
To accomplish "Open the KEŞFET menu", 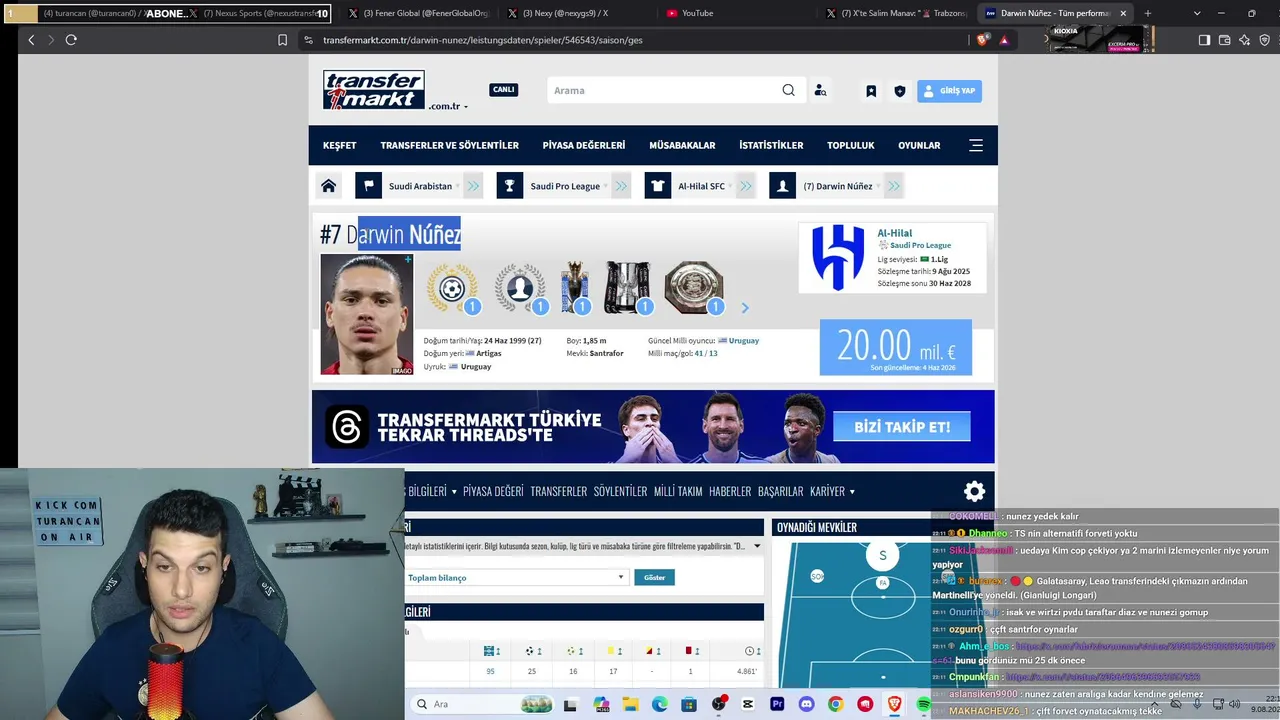I will click(339, 145).
